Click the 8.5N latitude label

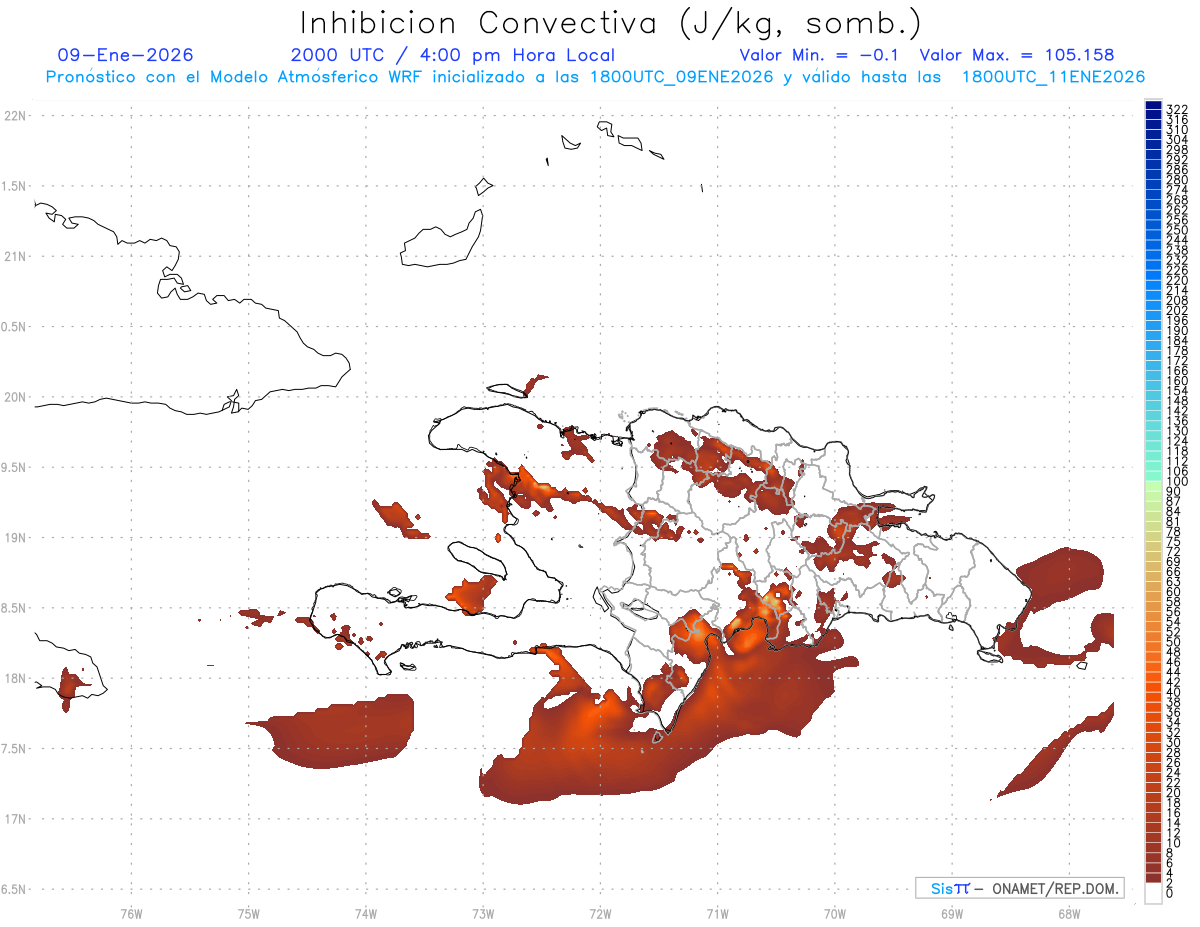(15, 608)
